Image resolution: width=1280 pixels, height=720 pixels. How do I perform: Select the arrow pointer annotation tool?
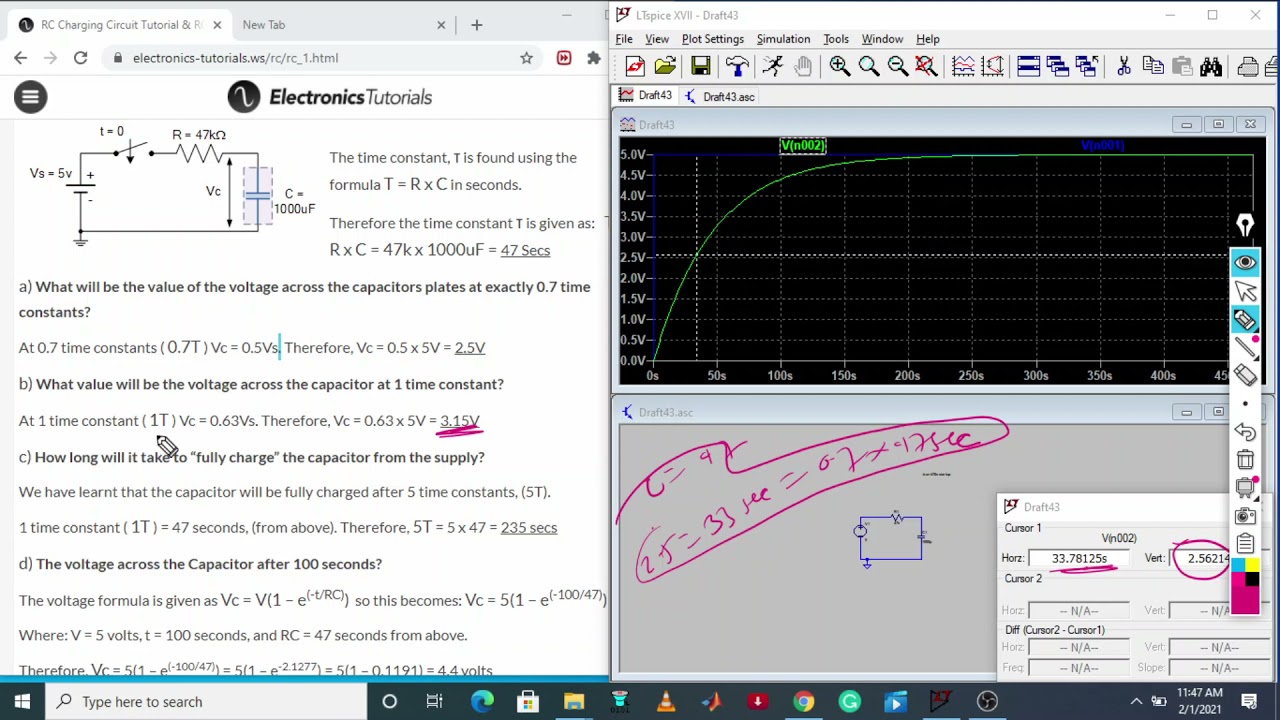pos(1245,291)
